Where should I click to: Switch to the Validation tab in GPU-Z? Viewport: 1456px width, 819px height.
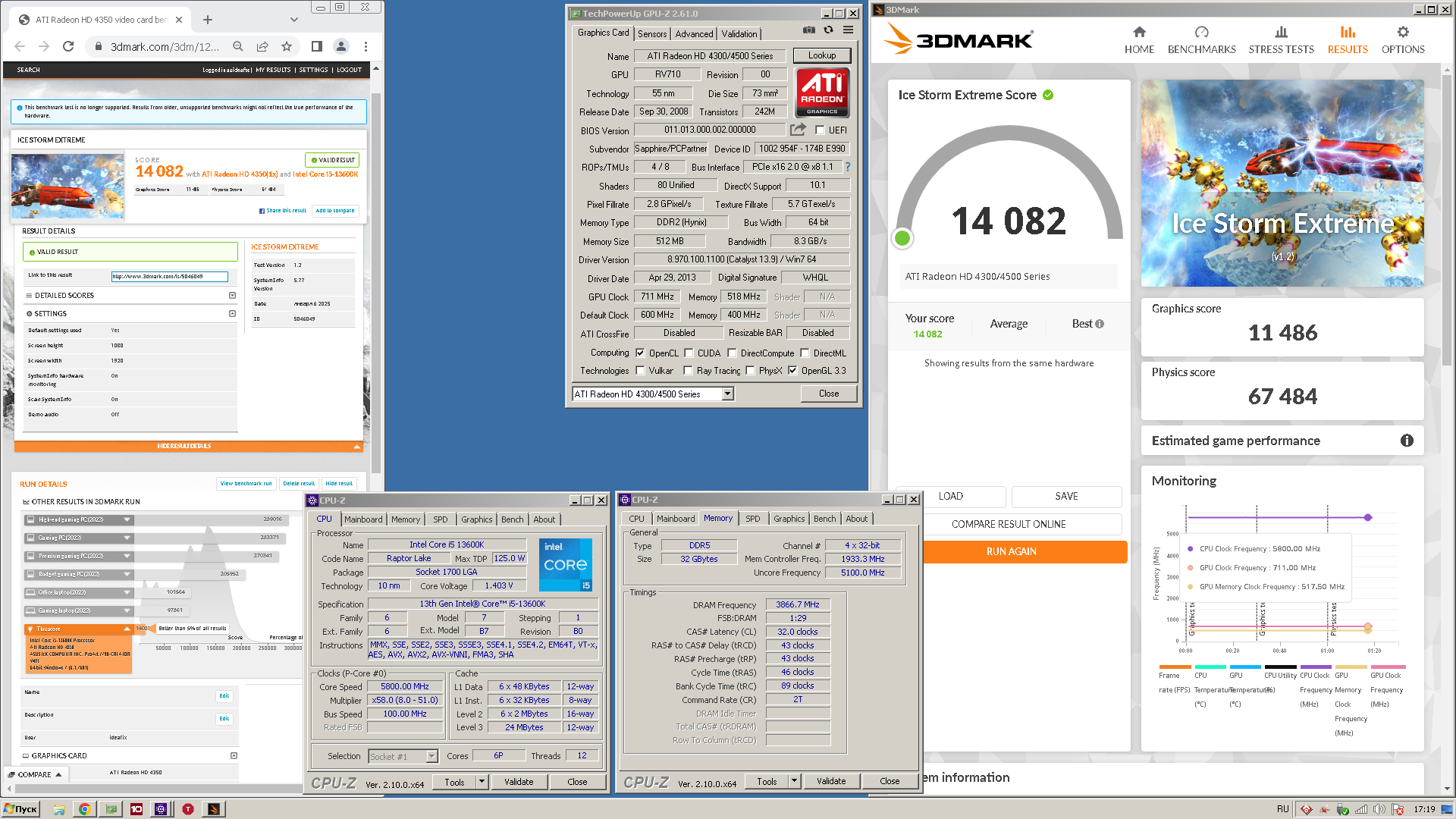coord(739,34)
